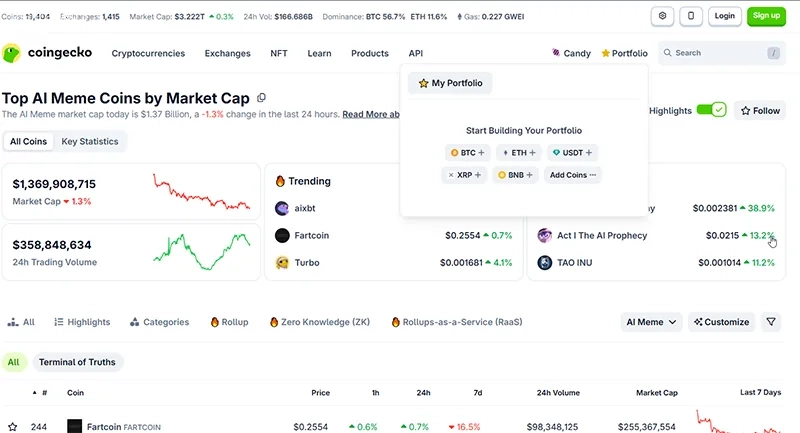The width and height of the screenshot is (800, 433).
Task: Open Candy rewards icon
Action: pos(556,53)
